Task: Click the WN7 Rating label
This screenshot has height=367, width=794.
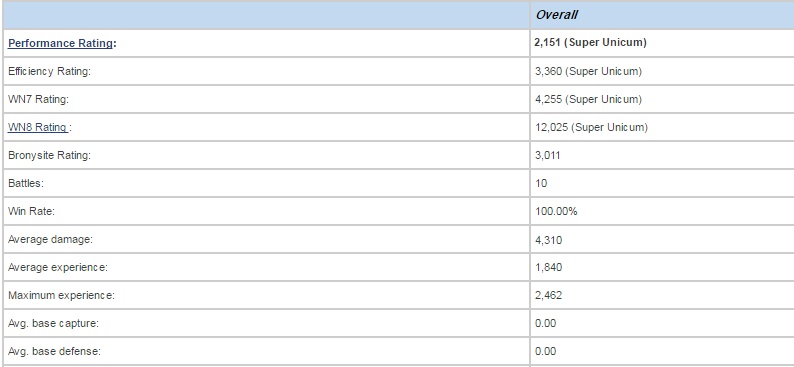Action: [38, 100]
